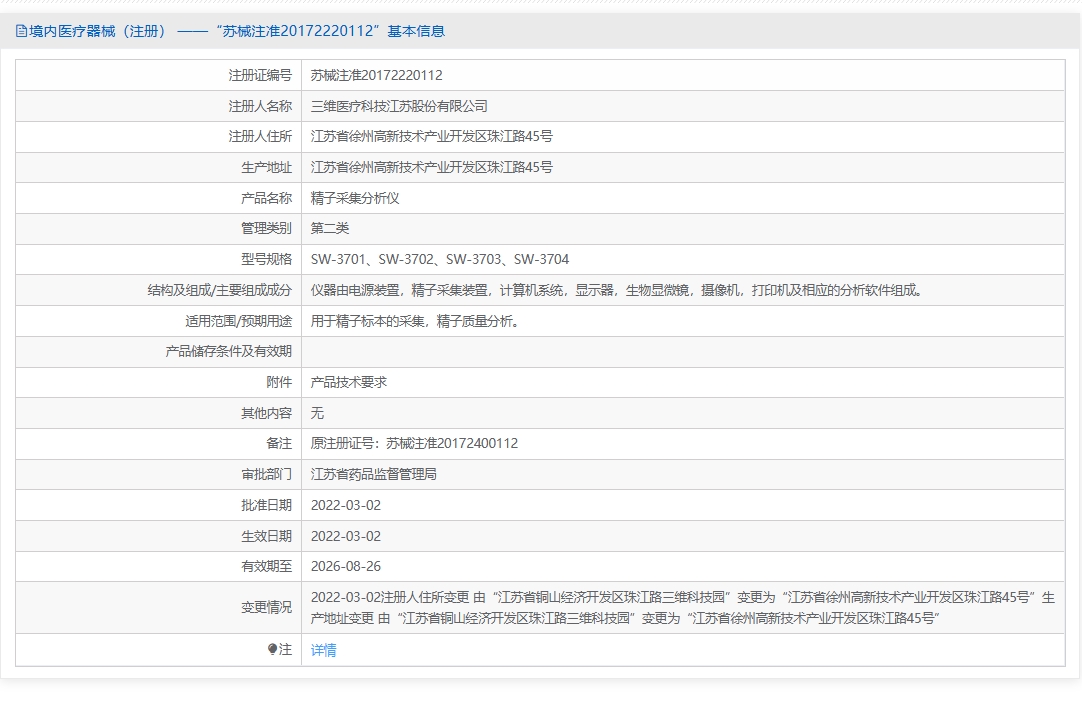Image resolution: width=1082 pixels, height=704 pixels.
Task: Click the 其他内容 label
Action: pyautogui.click(x=266, y=413)
